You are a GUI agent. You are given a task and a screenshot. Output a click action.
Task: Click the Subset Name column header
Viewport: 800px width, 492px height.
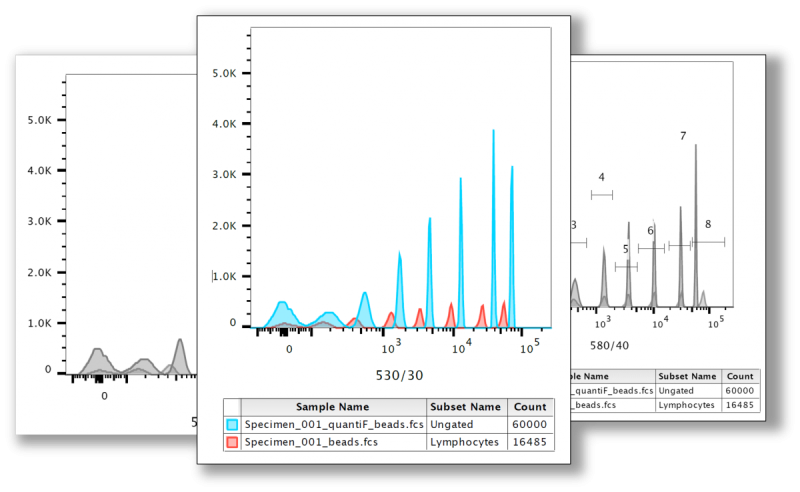(x=466, y=407)
